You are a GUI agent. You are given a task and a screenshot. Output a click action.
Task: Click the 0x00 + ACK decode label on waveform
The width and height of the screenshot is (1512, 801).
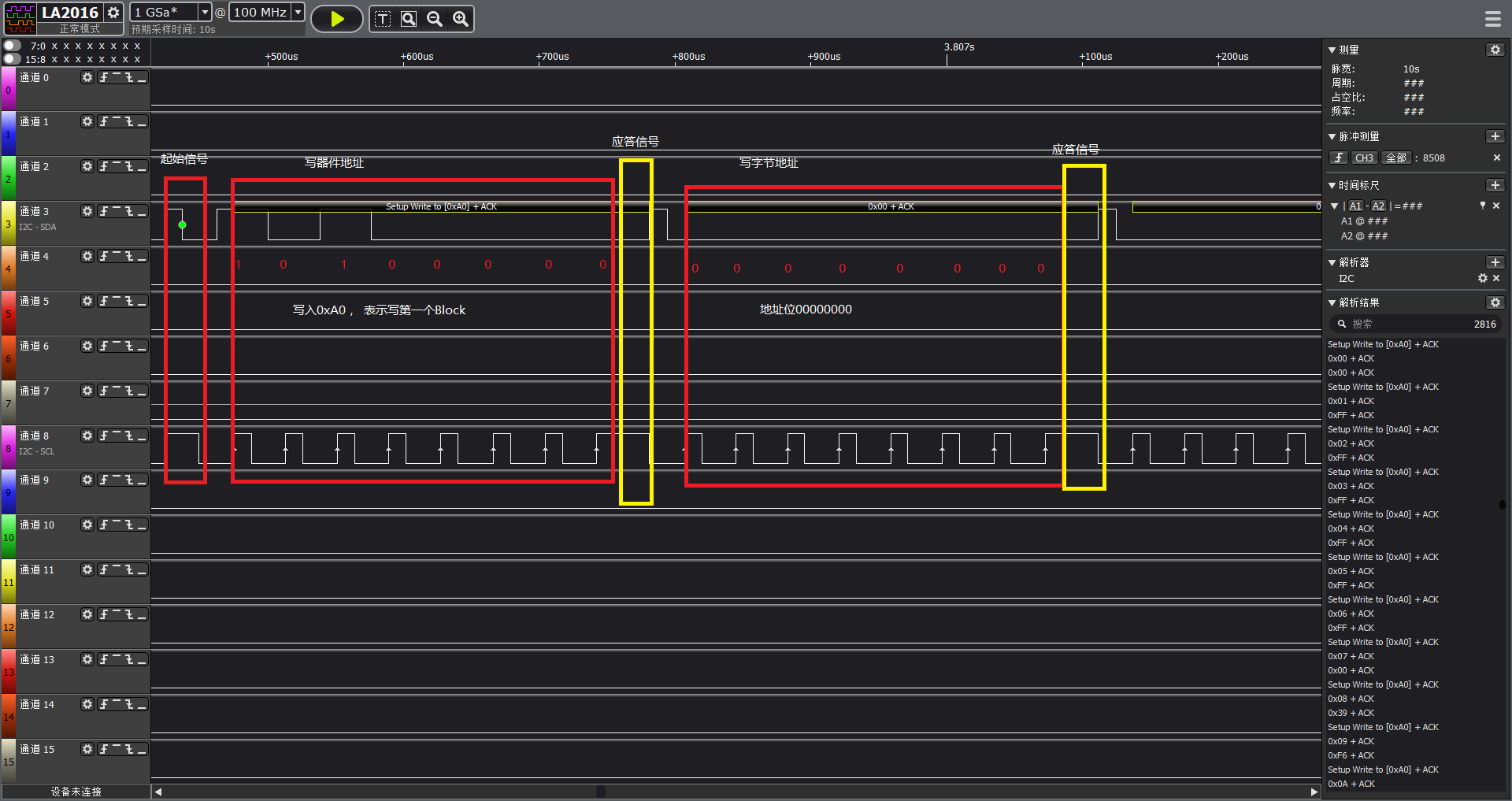pos(891,206)
